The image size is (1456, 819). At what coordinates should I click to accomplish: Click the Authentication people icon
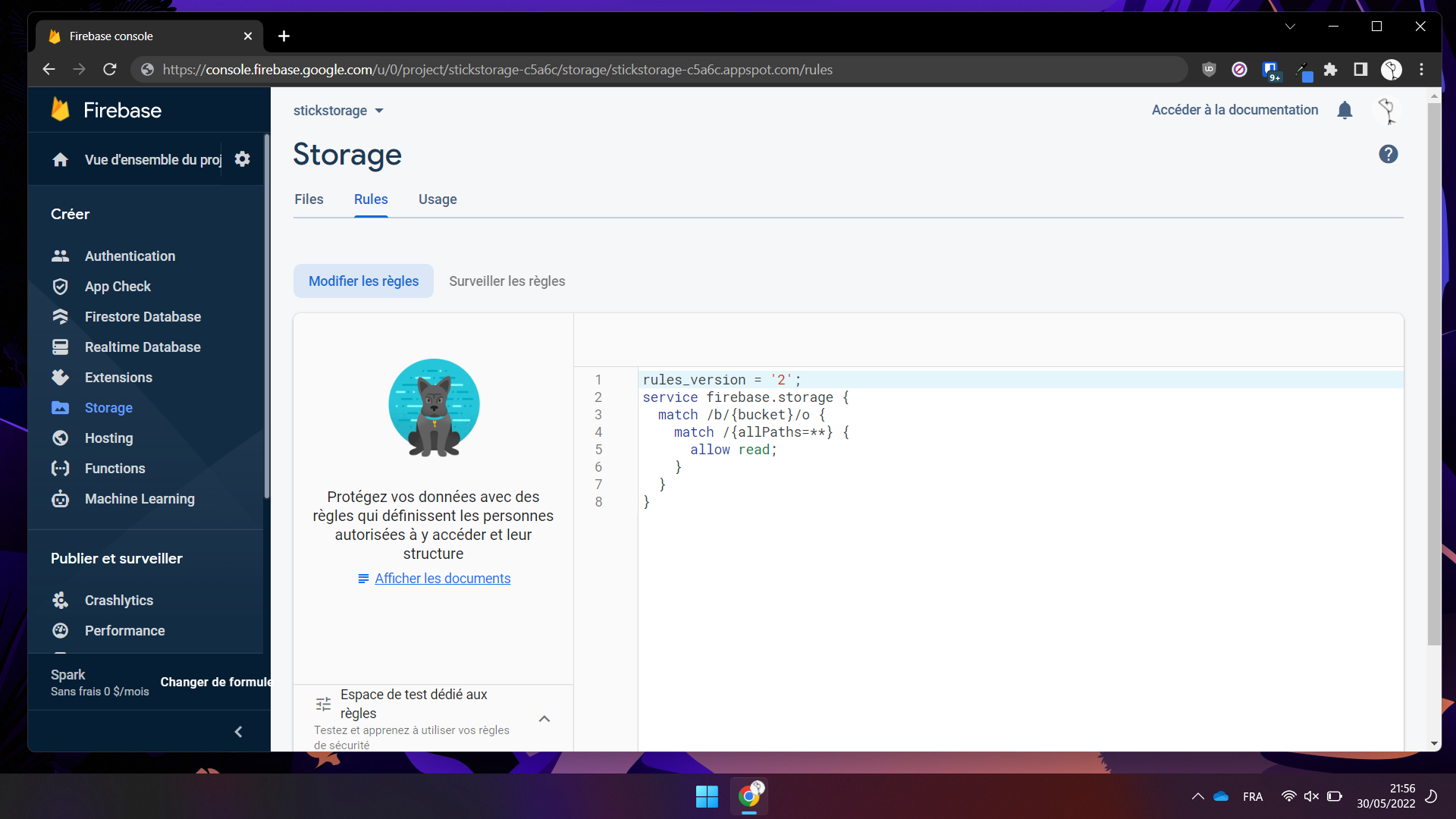click(61, 256)
